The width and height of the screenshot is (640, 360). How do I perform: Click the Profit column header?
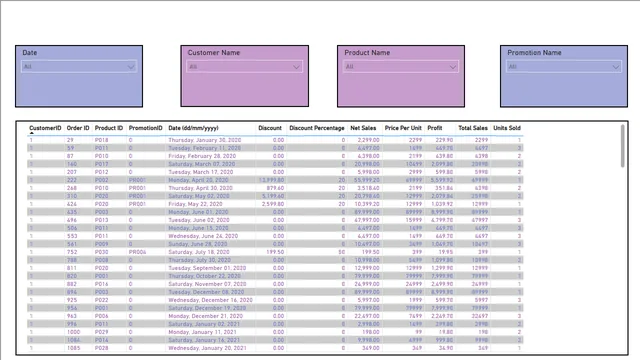point(435,128)
